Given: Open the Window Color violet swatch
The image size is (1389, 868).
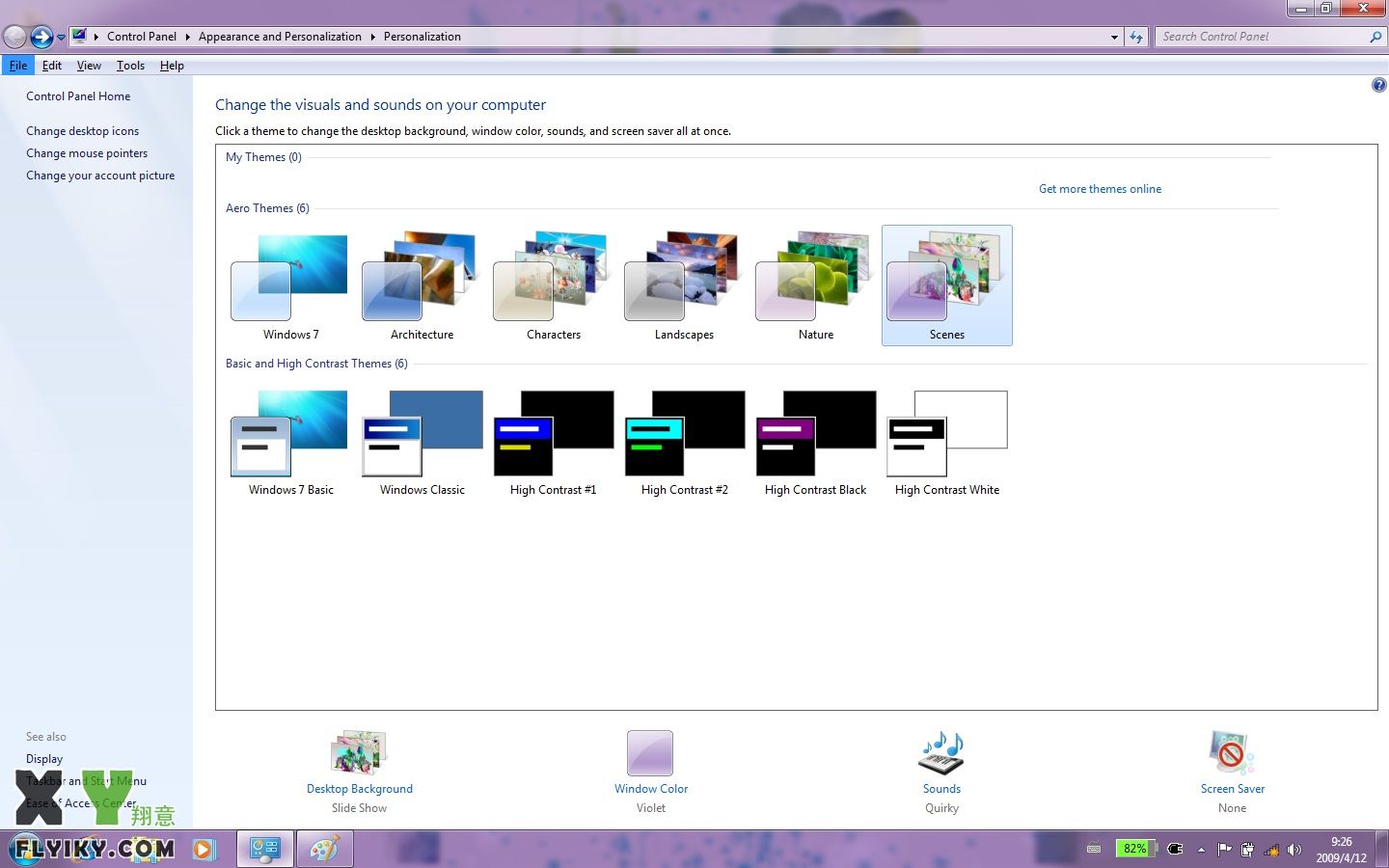Looking at the screenshot, I should 650,753.
